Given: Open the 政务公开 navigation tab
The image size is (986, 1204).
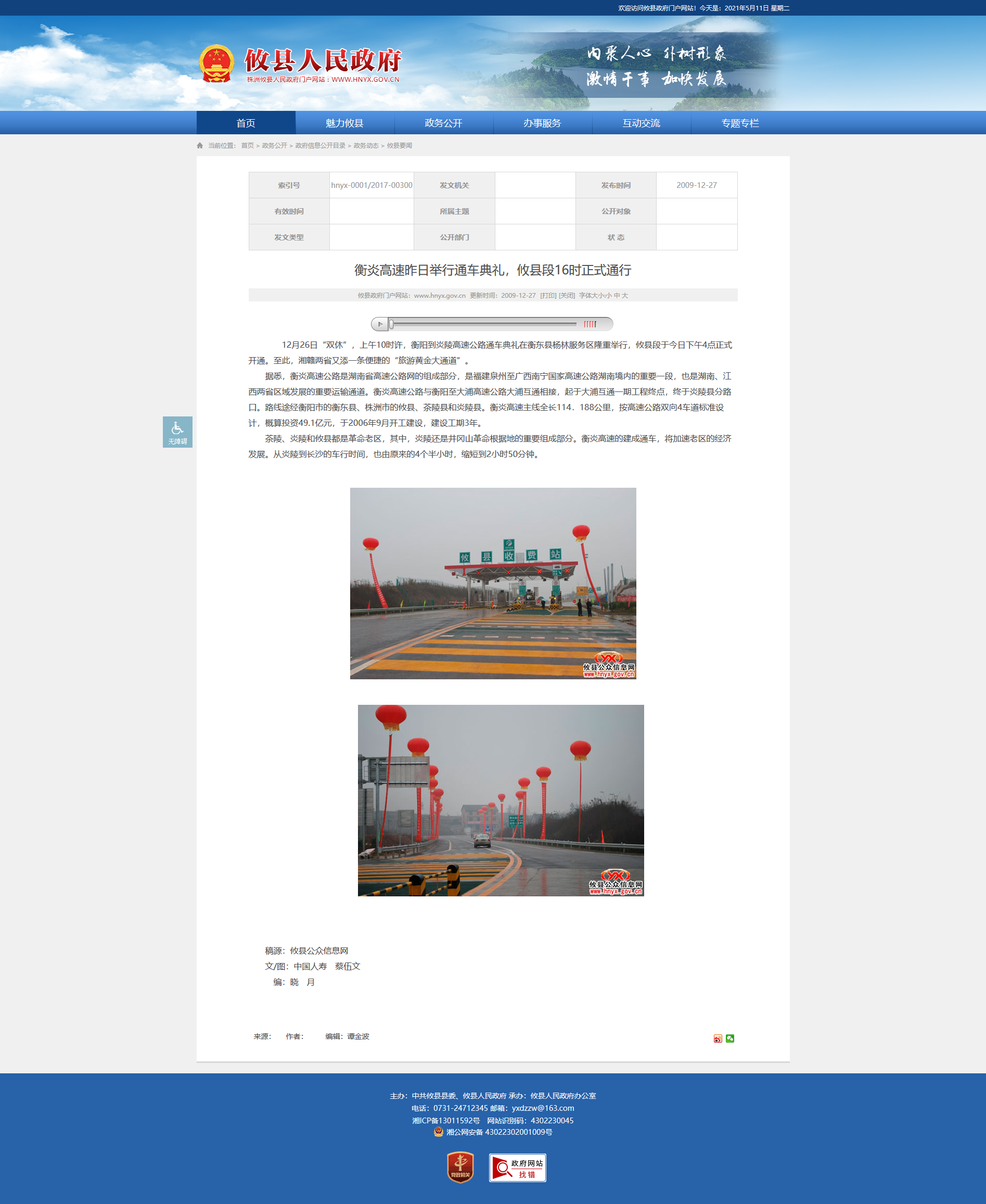Looking at the screenshot, I should pyautogui.click(x=444, y=123).
